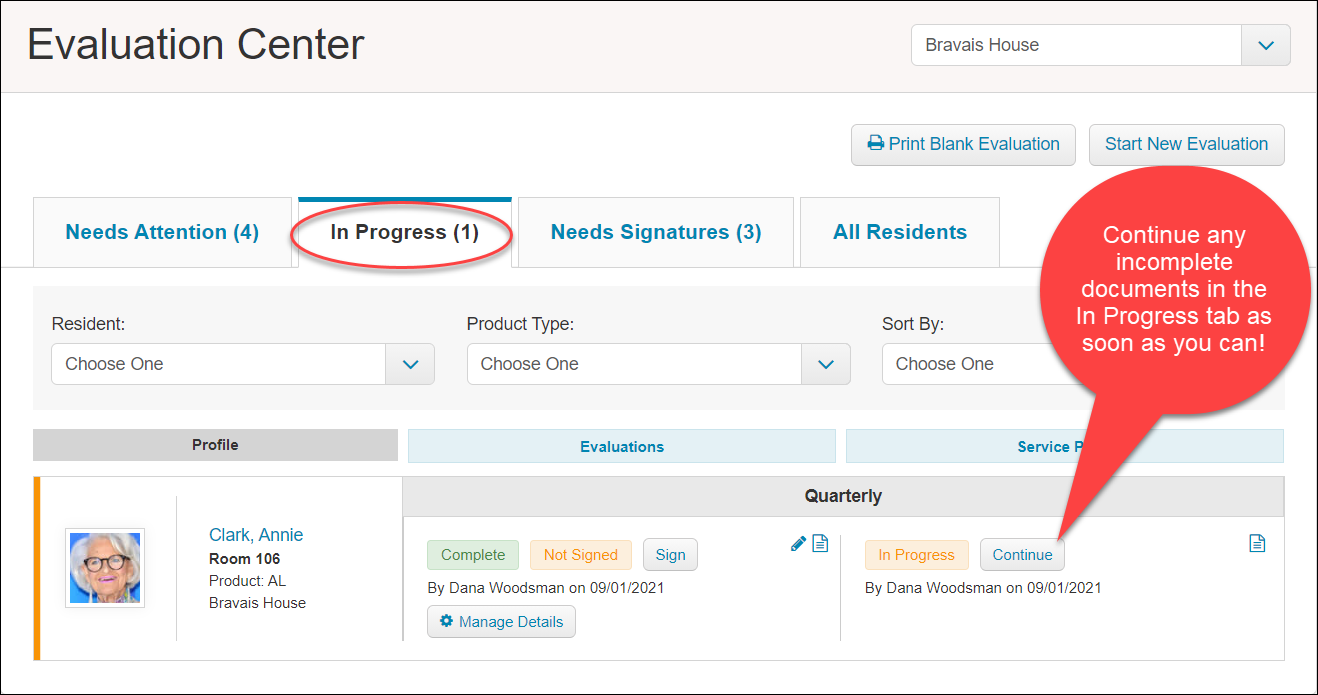Screen dimensions: 1318x695
Task: Click the Sign button
Action: (x=670, y=555)
